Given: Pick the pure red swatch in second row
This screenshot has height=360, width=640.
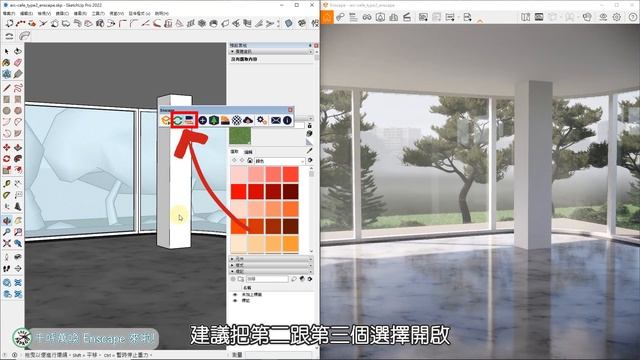Looking at the screenshot, I should click(239, 191).
